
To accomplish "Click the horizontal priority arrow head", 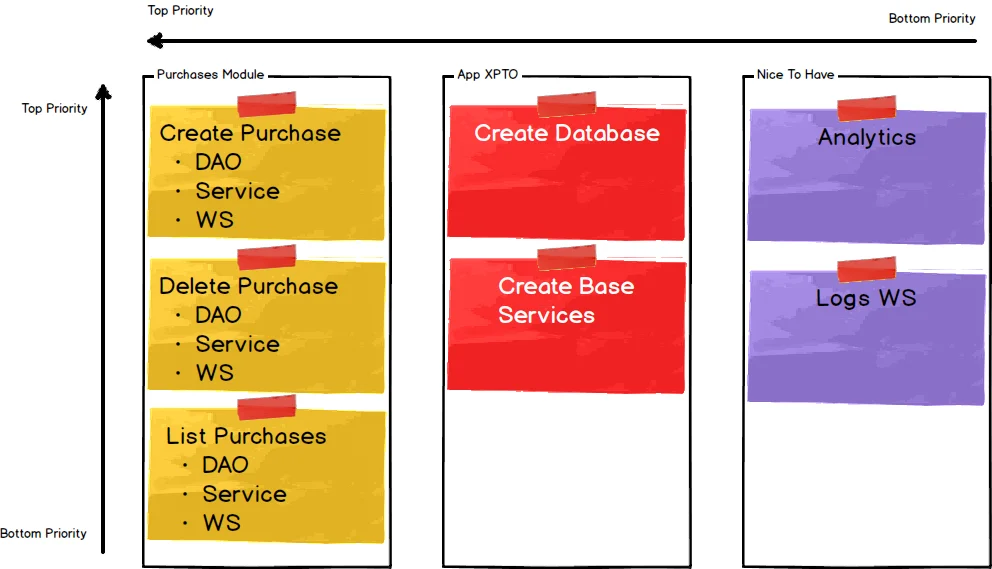I will (x=155, y=41).
